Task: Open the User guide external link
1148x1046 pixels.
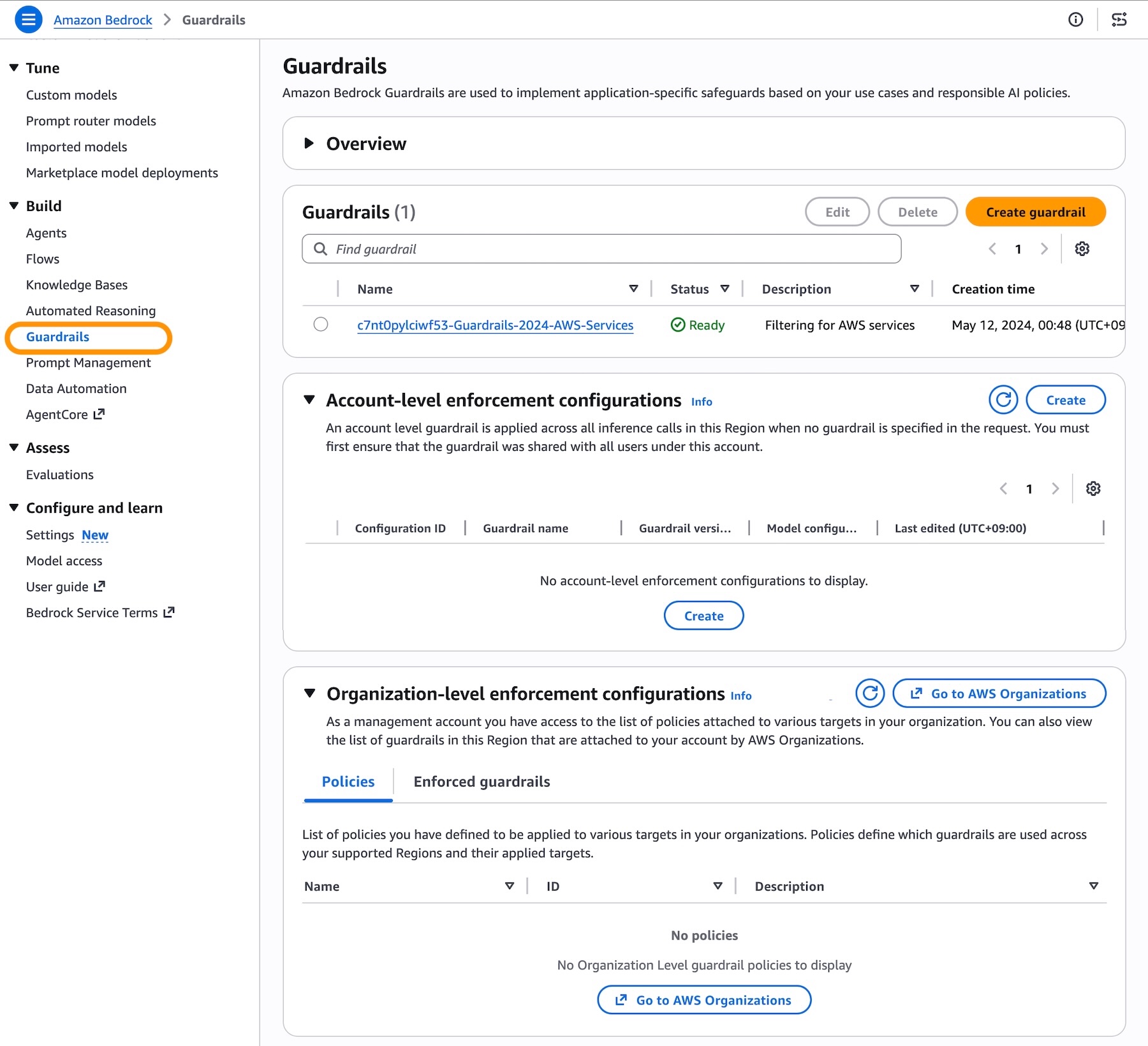Action: click(99, 586)
